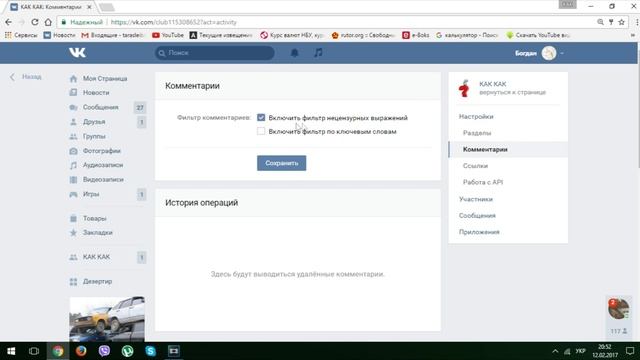Open Skype from taskbar

coord(151,351)
